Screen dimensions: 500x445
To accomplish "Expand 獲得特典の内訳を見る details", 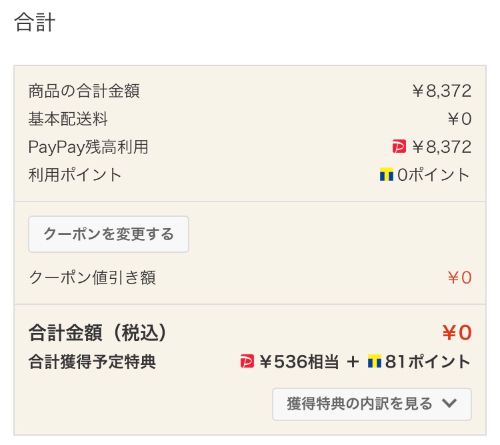I will pyautogui.click(x=372, y=404).
